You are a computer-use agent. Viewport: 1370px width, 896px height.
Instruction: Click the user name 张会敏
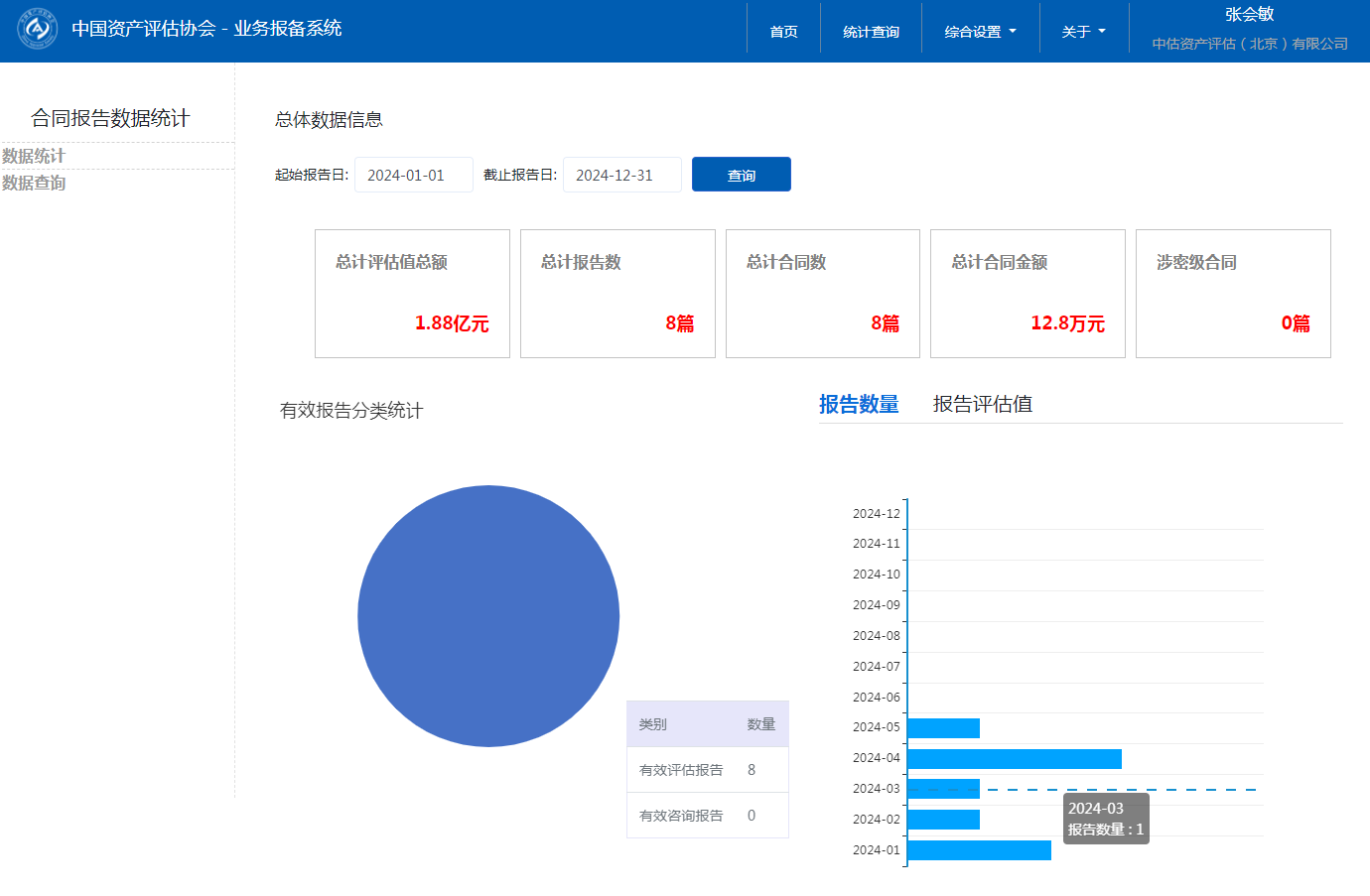click(x=1249, y=15)
